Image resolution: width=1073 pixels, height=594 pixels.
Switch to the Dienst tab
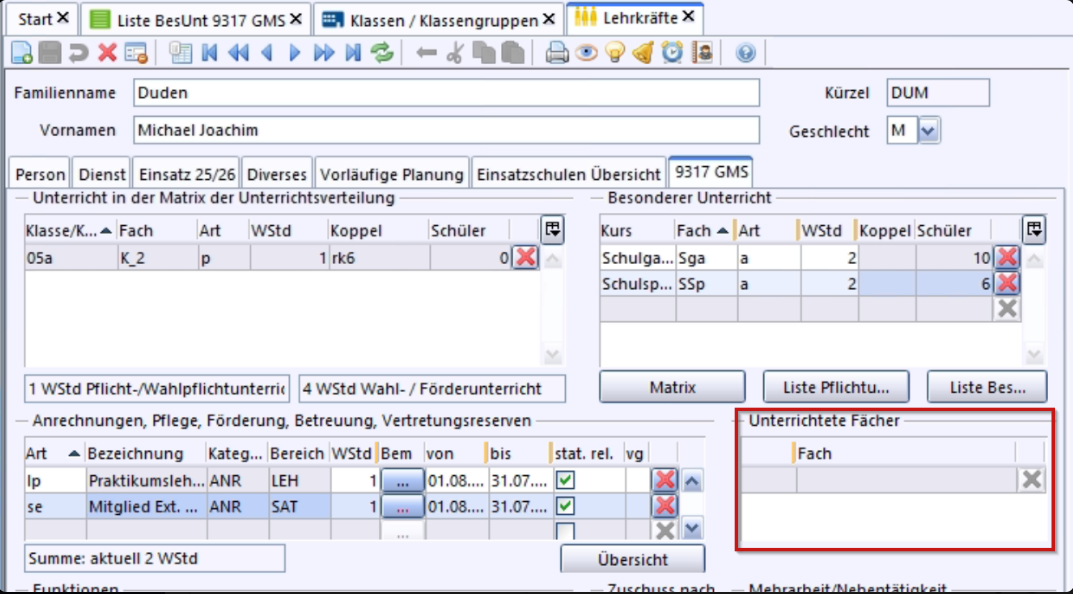(102, 174)
